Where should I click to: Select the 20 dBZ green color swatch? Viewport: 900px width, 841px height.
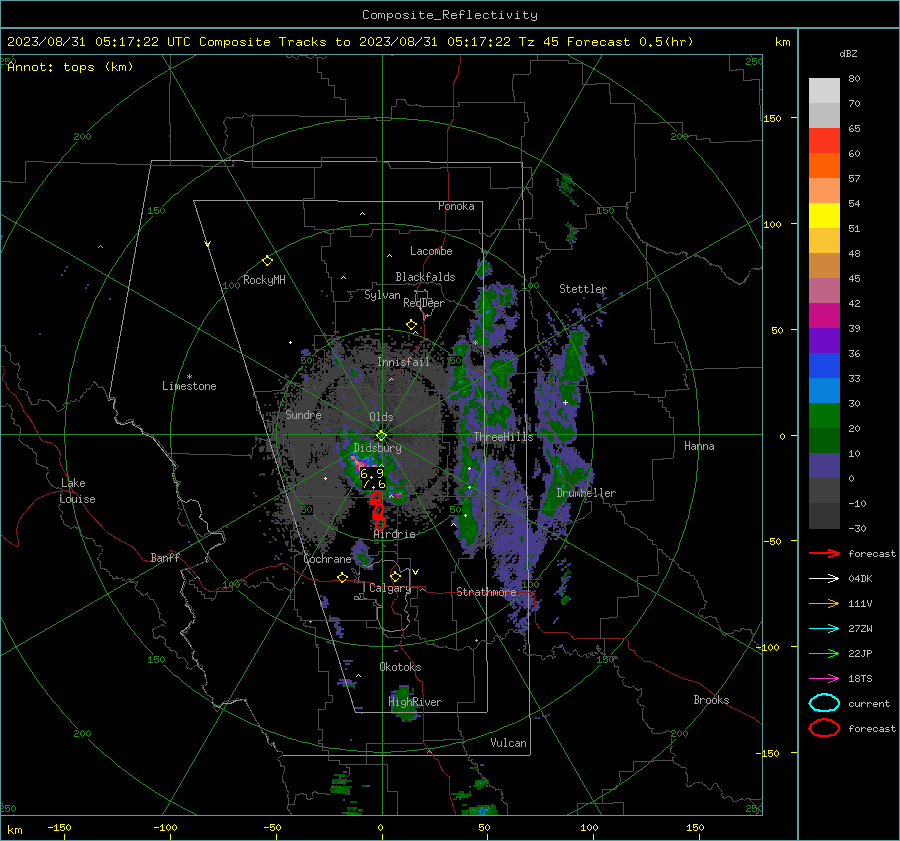tap(824, 416)
